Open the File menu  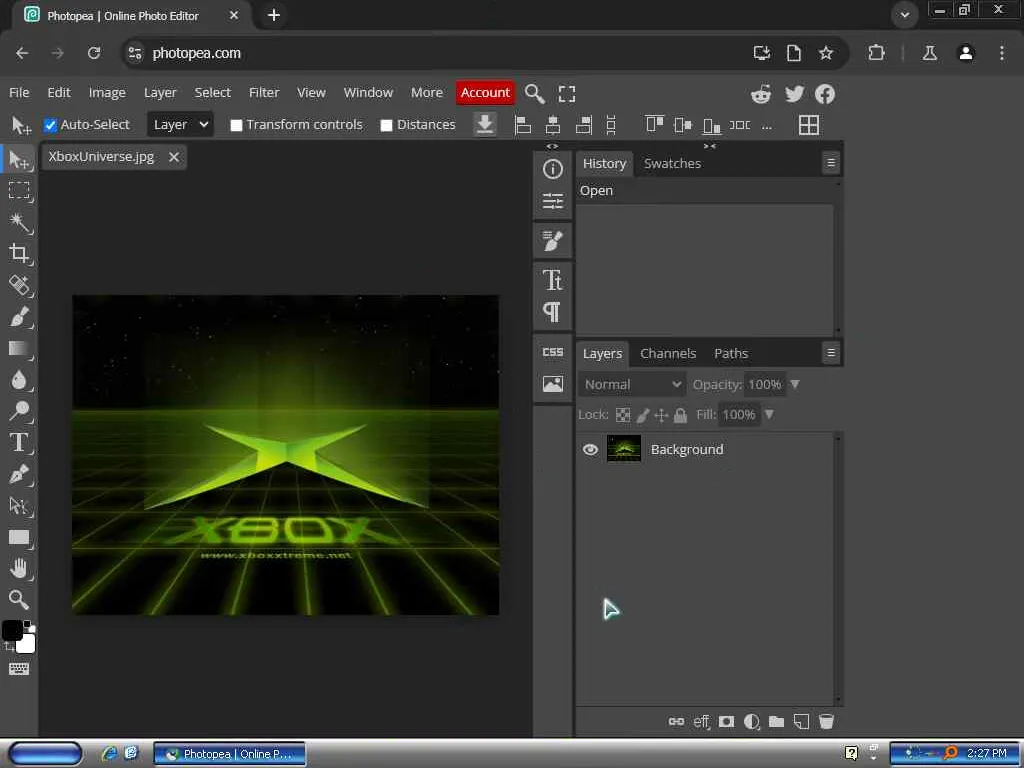tap(19, 93)
